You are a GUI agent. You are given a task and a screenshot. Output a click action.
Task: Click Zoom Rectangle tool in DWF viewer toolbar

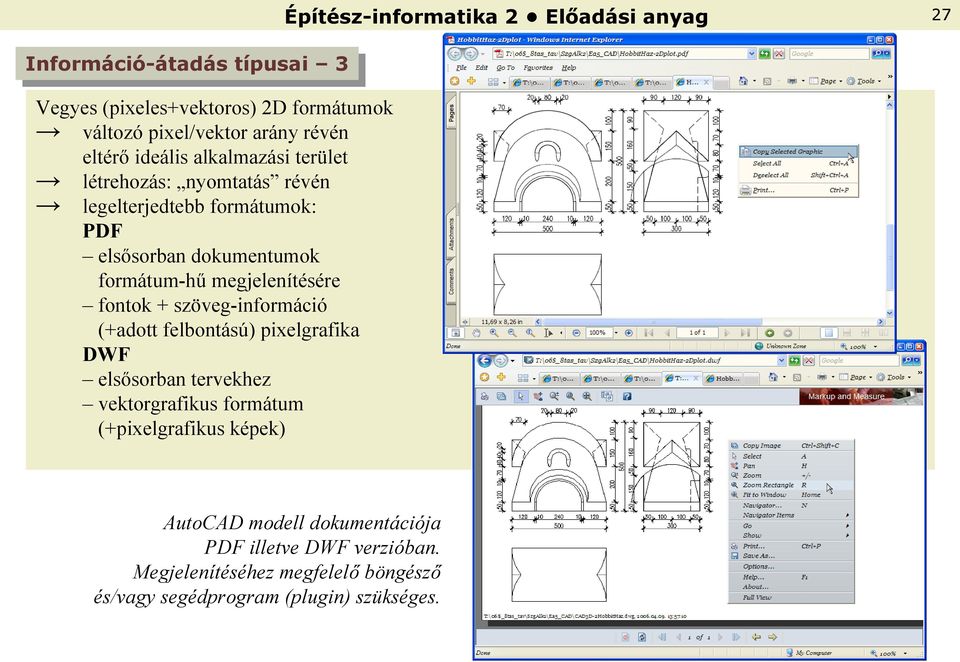(x=571, y=396)
